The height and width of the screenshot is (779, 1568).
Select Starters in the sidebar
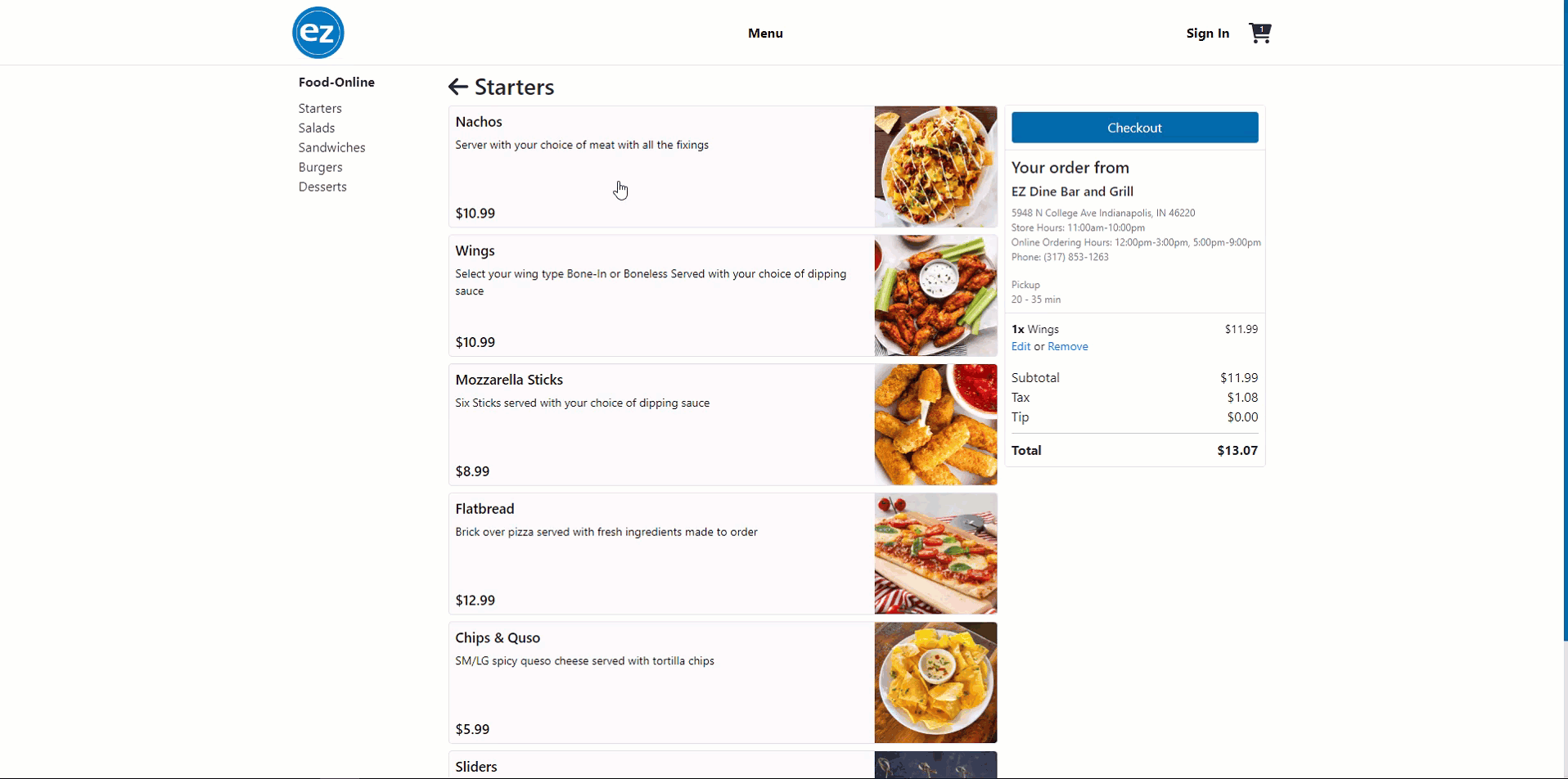(x=320, y=108)
